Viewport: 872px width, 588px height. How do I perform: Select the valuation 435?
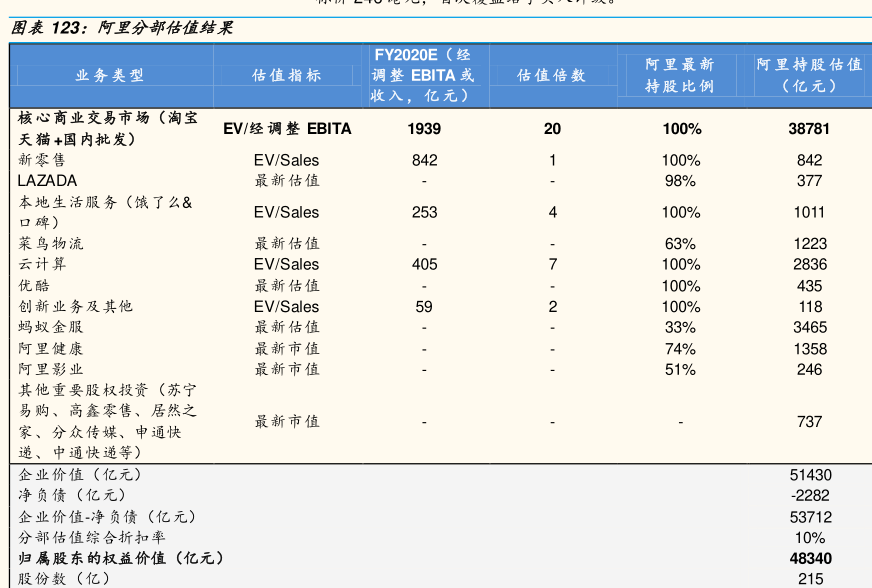coord(809,286)
